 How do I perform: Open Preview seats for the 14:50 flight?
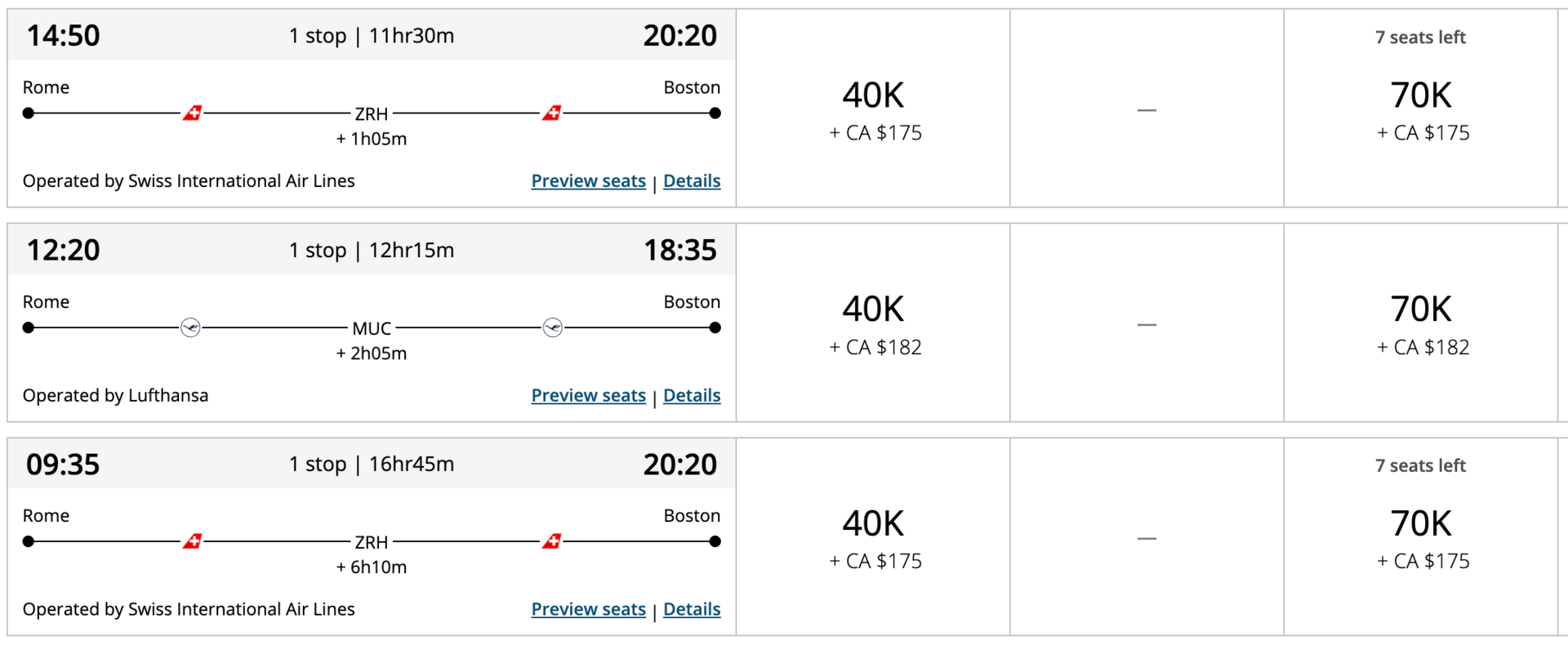coord(588,180)
